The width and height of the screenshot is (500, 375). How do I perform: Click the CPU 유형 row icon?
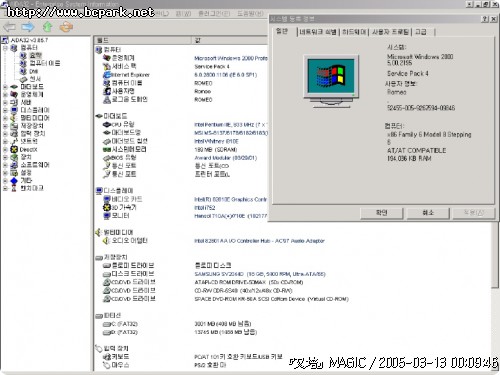pos(107,124)
